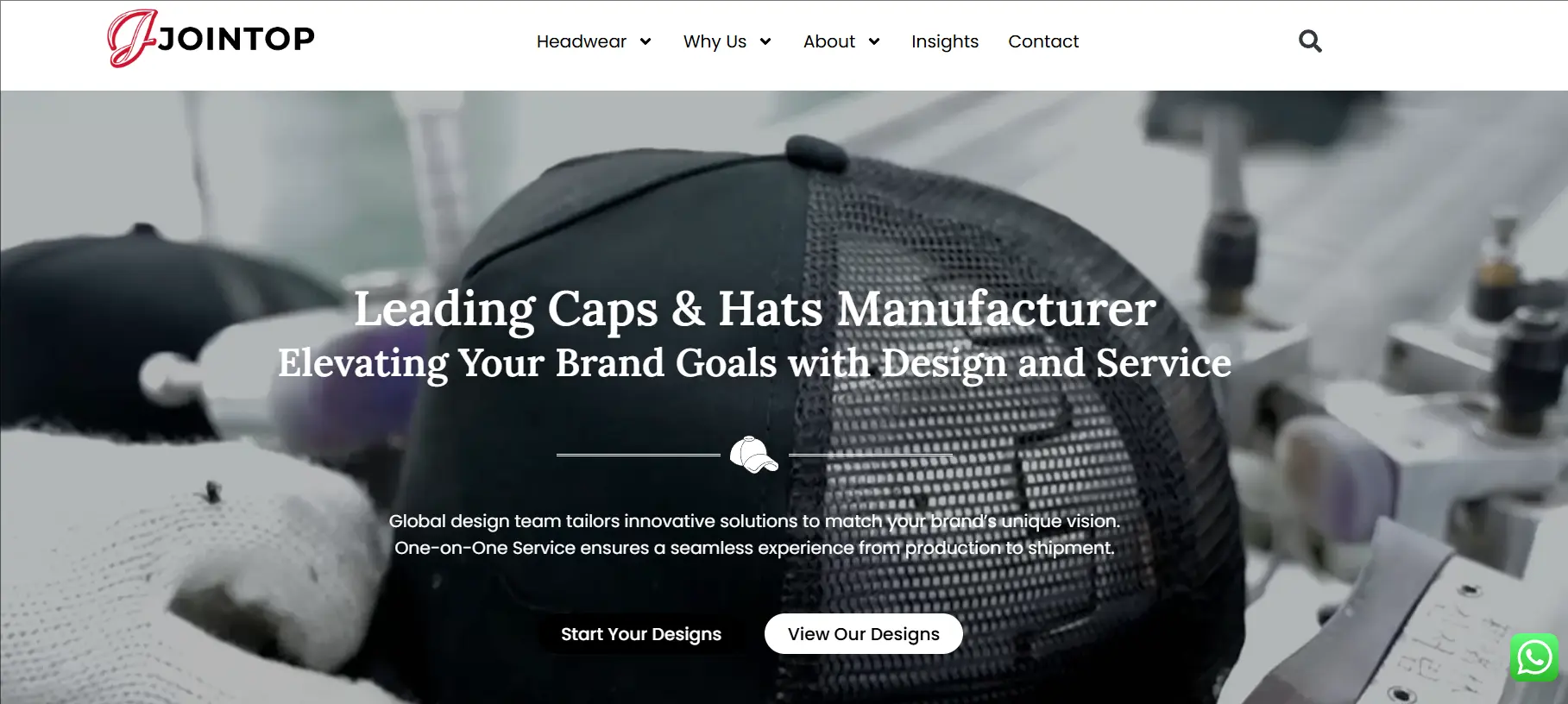Click the One-on-One Service description line
The height and width of the screenshot is (704, 1568).
[x=754, y=548]
